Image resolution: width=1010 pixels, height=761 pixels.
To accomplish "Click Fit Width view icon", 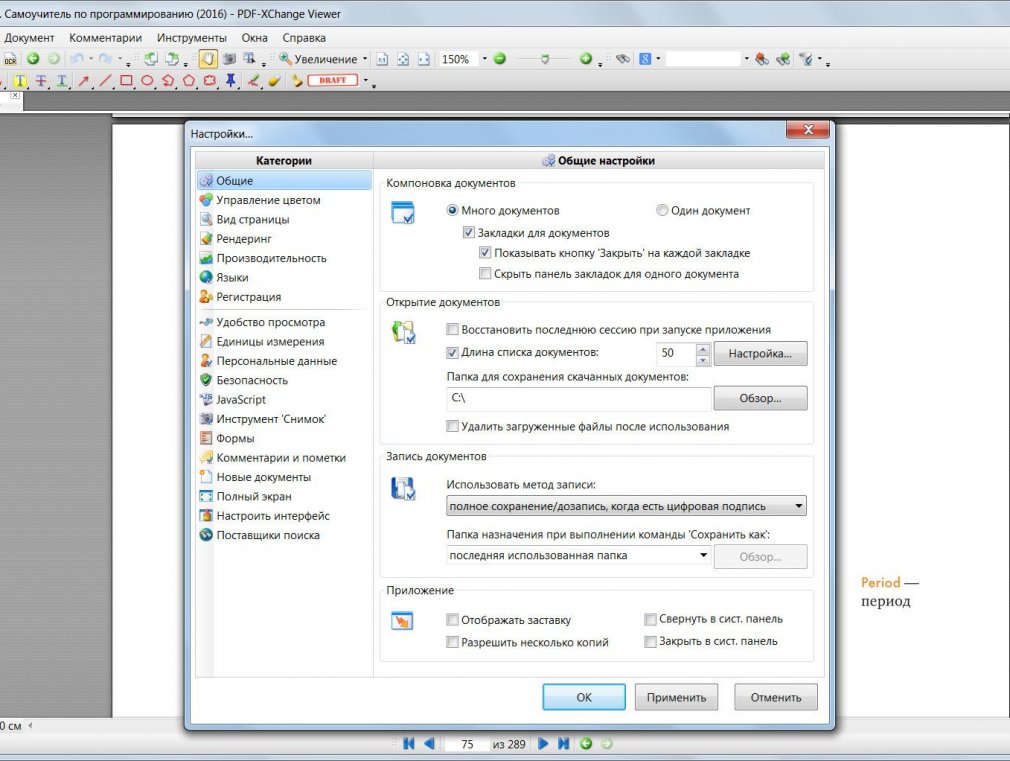I will click(423, 59).
